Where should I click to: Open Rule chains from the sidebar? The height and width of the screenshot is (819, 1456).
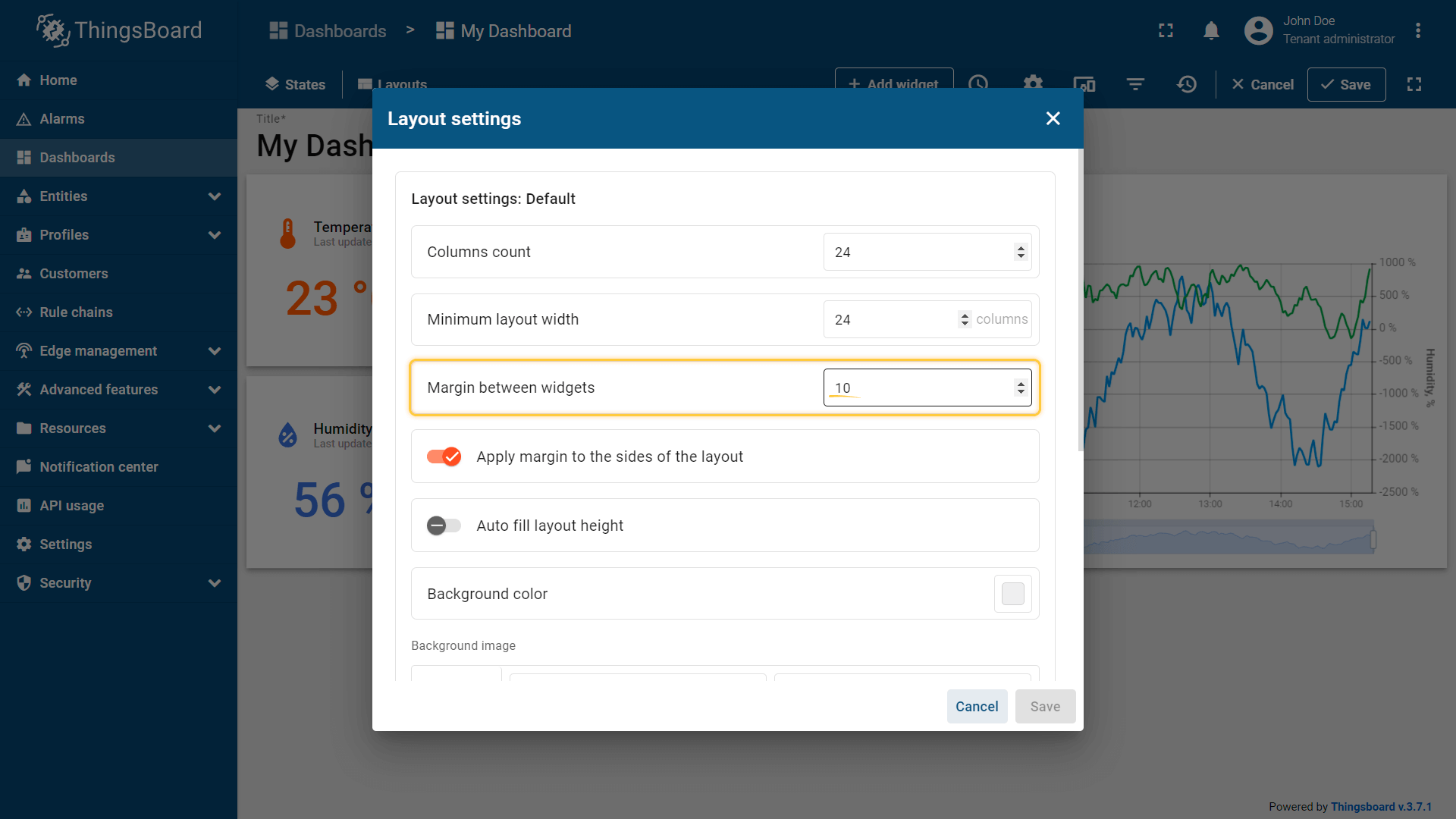(76, 312)
